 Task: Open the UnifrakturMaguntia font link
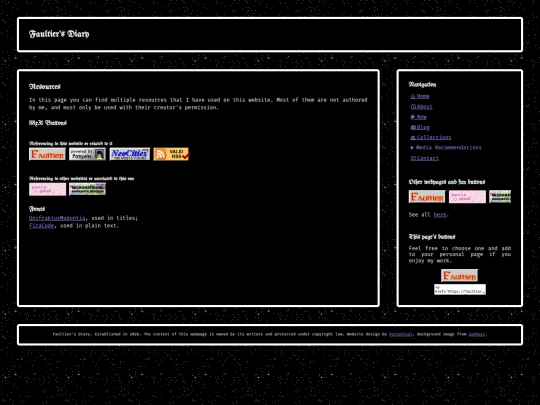(x=57, y=218)
